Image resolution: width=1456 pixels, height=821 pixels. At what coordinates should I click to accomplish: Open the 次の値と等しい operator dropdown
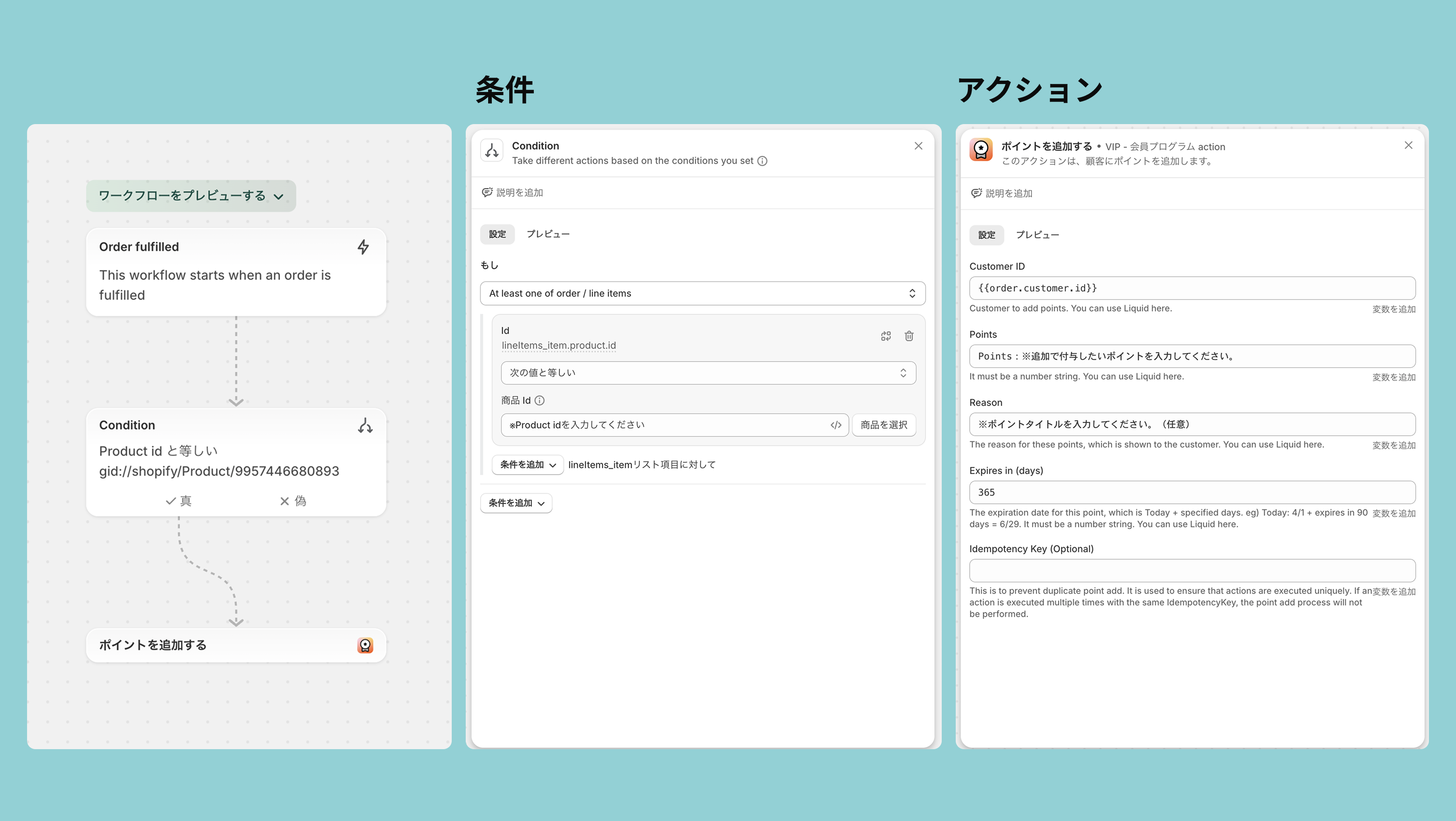708,373
